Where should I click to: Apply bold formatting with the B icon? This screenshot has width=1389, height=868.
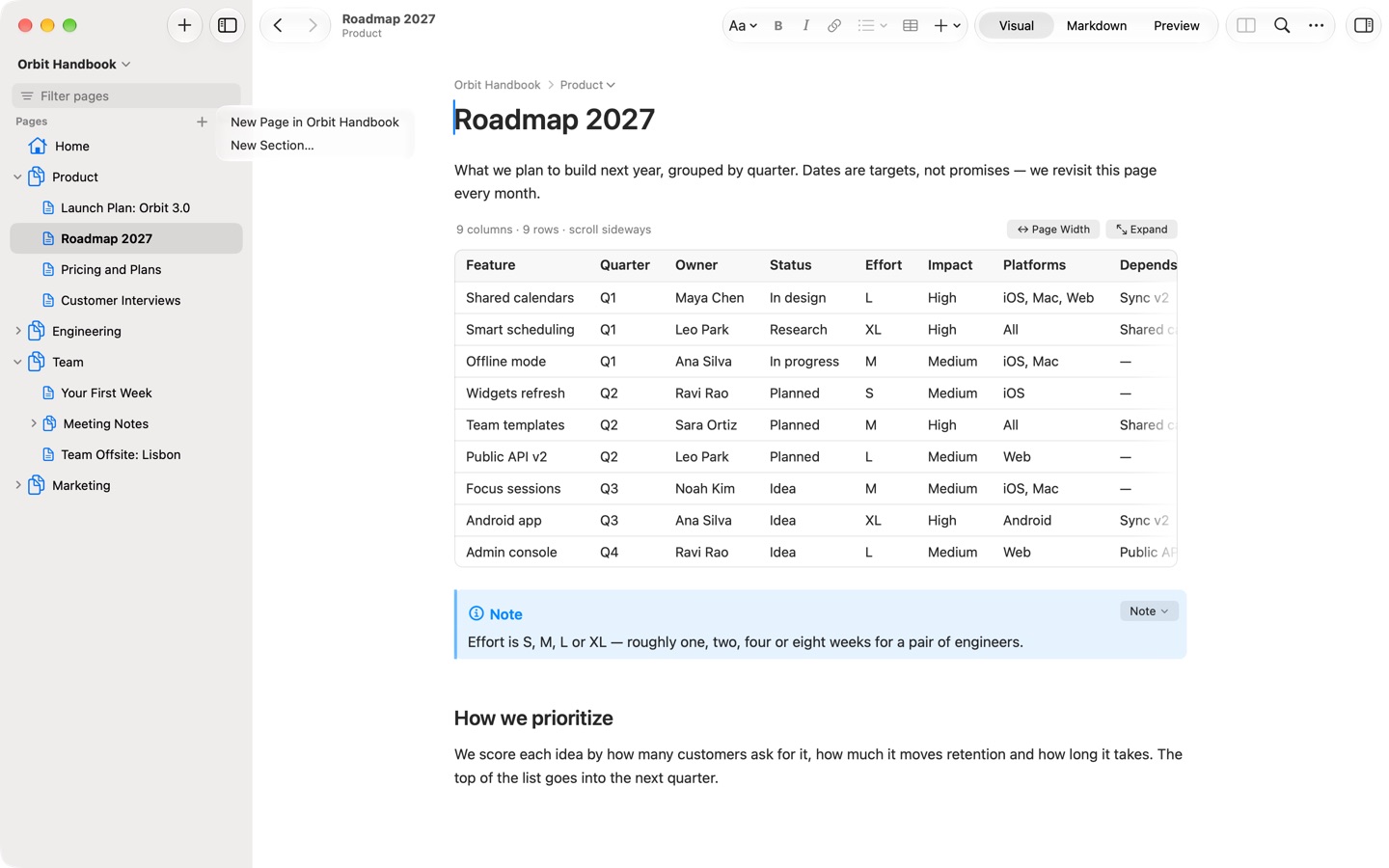778,26
